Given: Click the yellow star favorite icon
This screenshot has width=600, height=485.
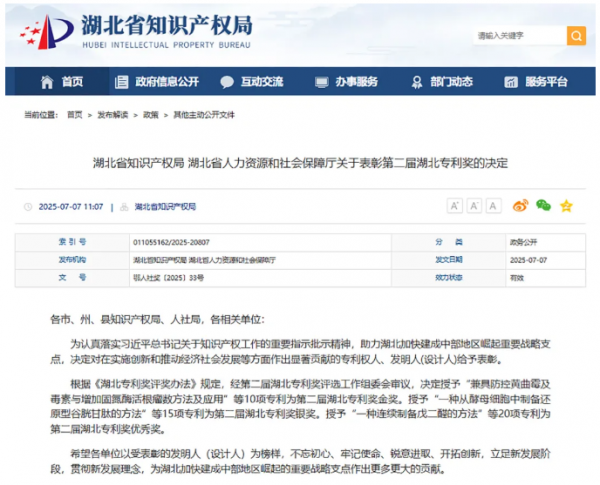Looking at the screenshot, I should tap(566, 206).
